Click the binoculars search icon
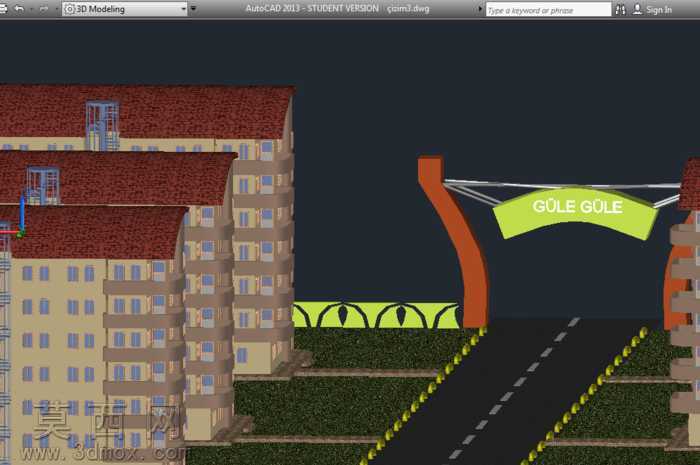 (620, 9)
